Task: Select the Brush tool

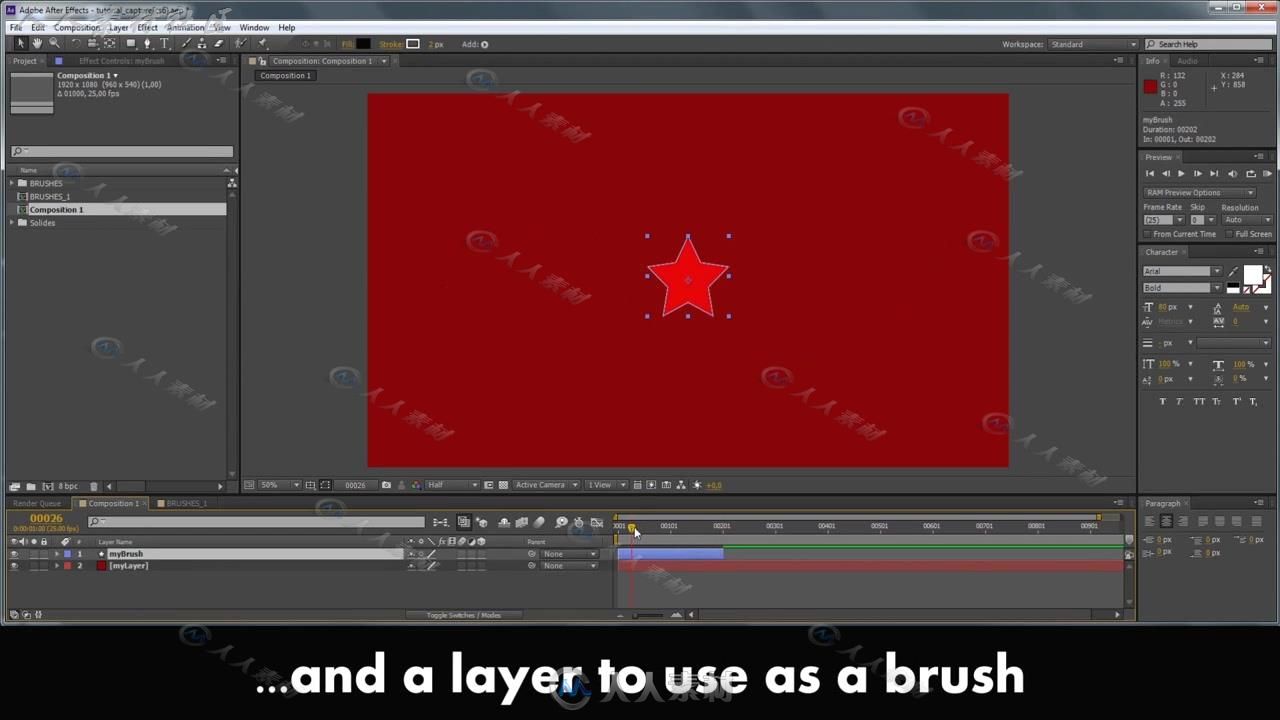Action: 187,44
